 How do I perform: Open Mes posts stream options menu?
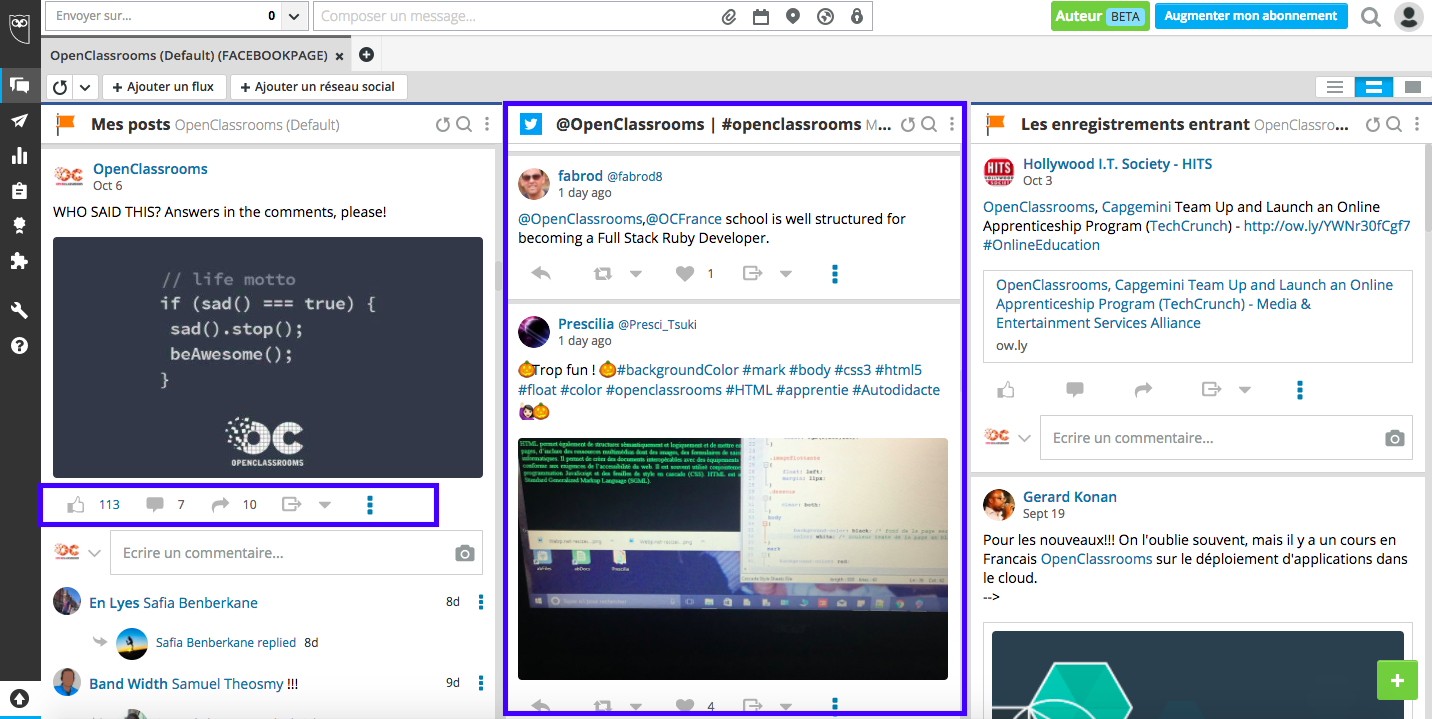pos(487,125)
